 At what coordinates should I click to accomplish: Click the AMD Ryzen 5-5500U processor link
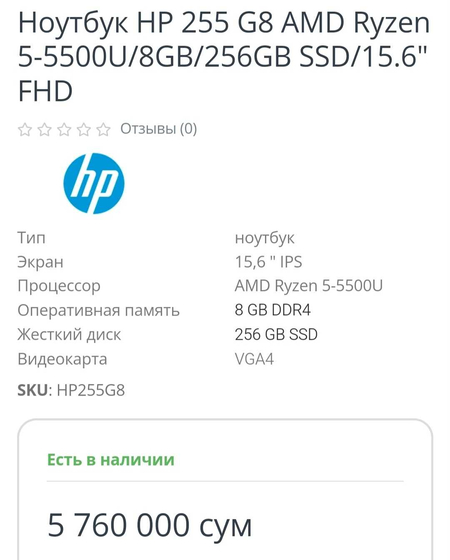[x=309, y=286]
